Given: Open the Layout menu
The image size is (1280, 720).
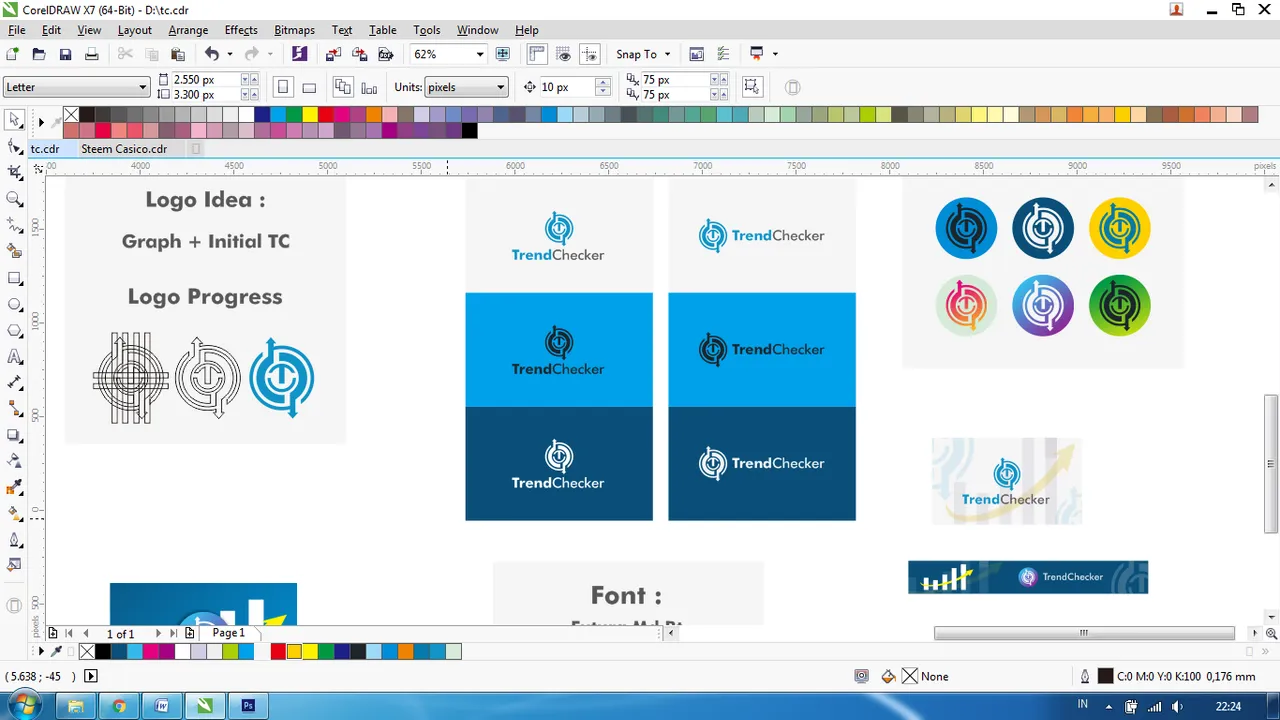Looking at the screenshot, I should 135,30.
